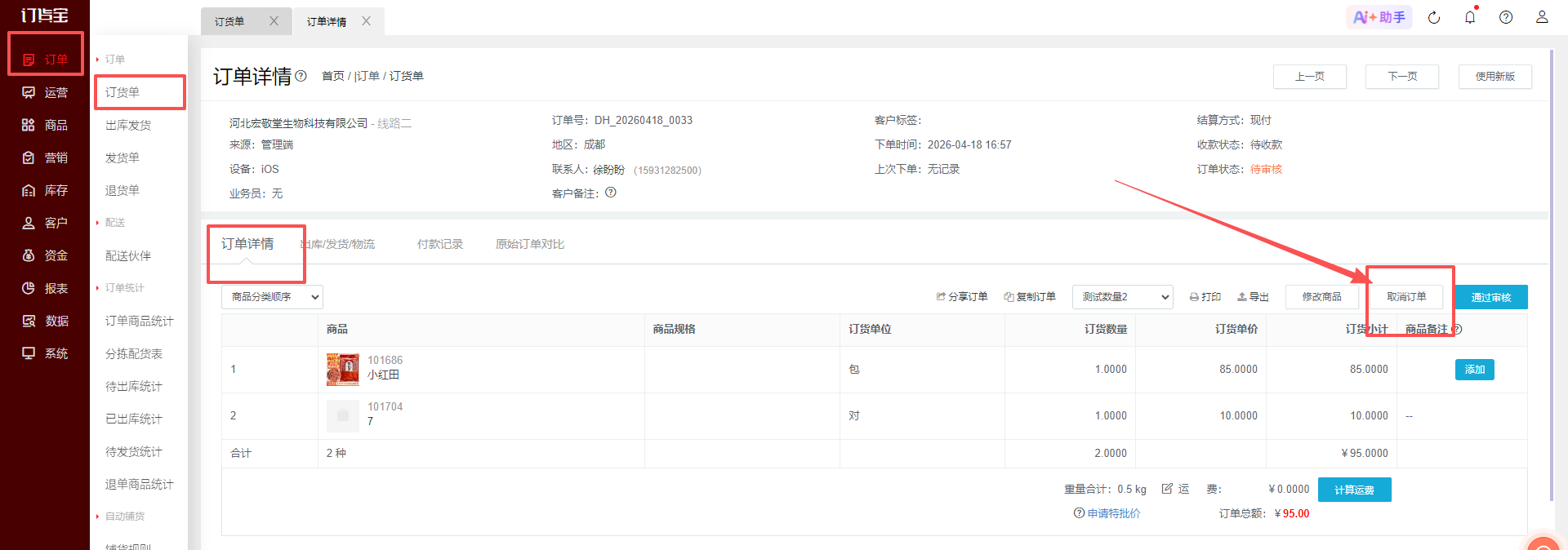Open the 运营 sidebar module
Viewport: 1568px width, 550px height.
45,92
